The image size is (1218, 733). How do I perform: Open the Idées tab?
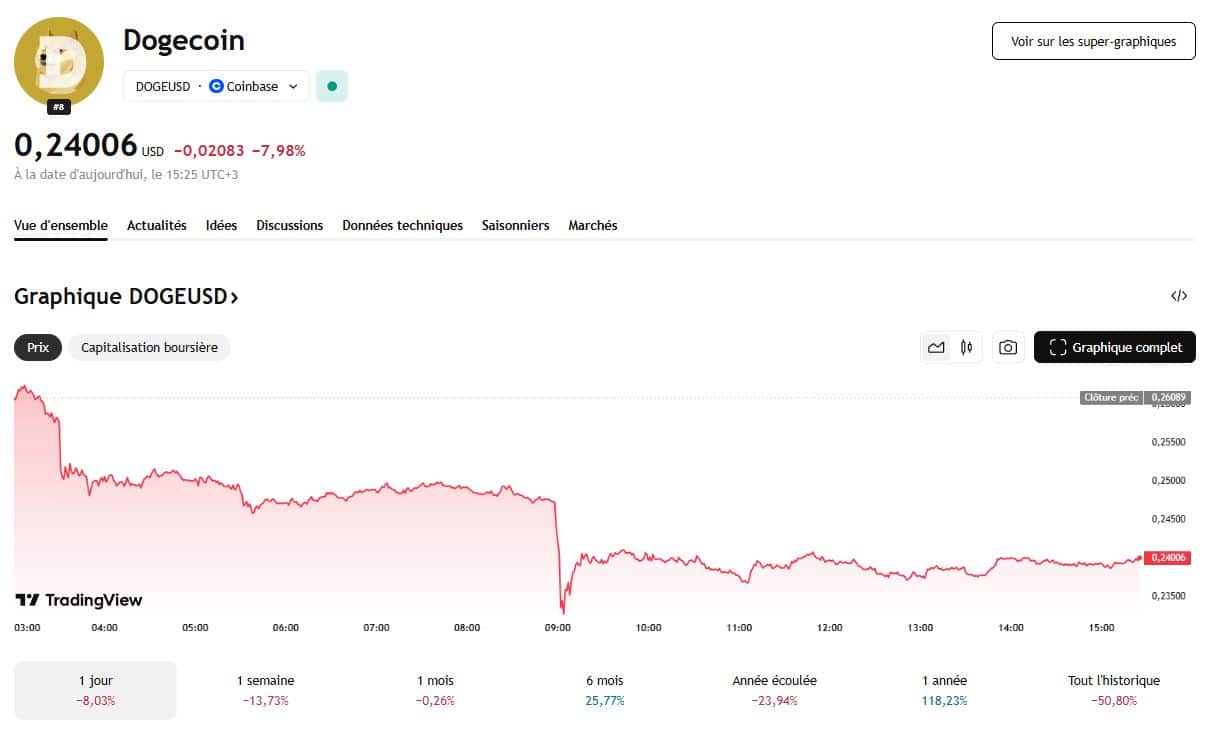tap(221, 225)
